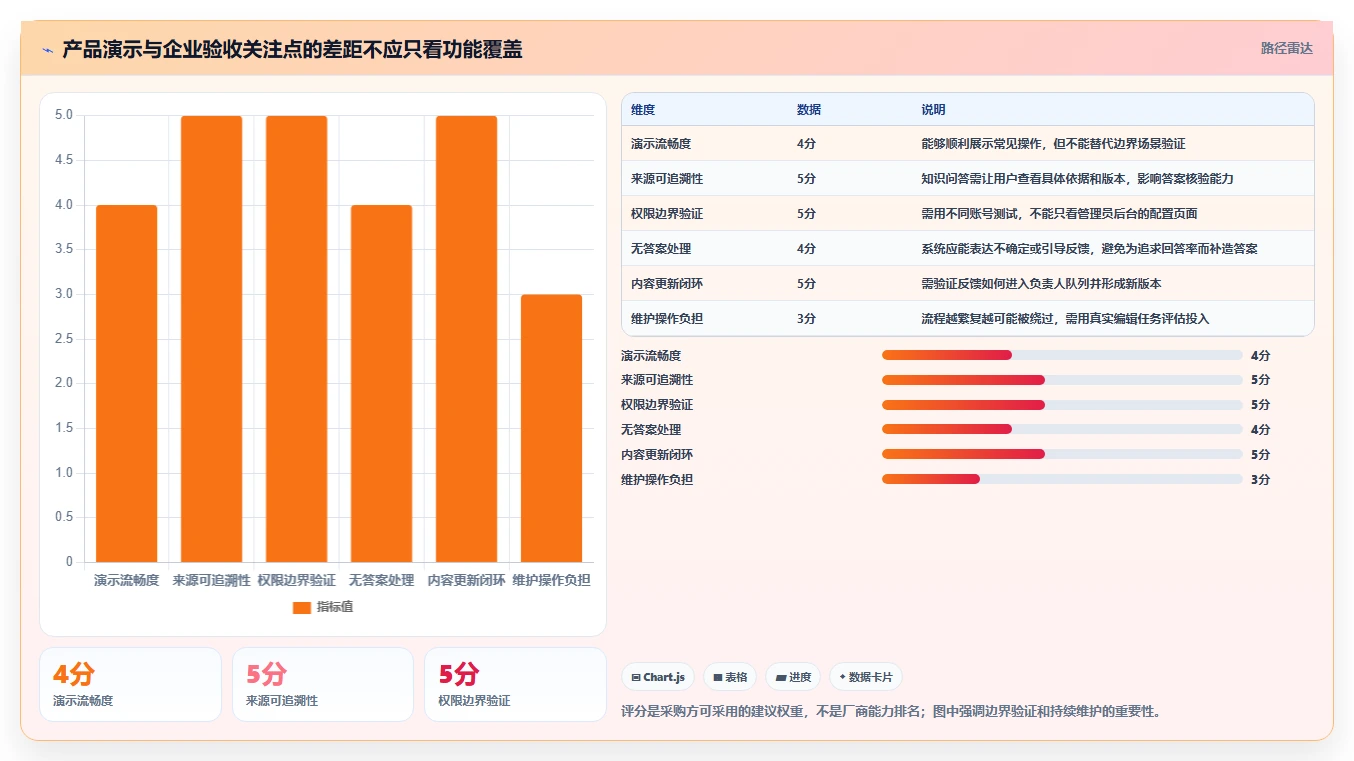Click the 演示流畅度 progress bar

tap(1062, 355)
